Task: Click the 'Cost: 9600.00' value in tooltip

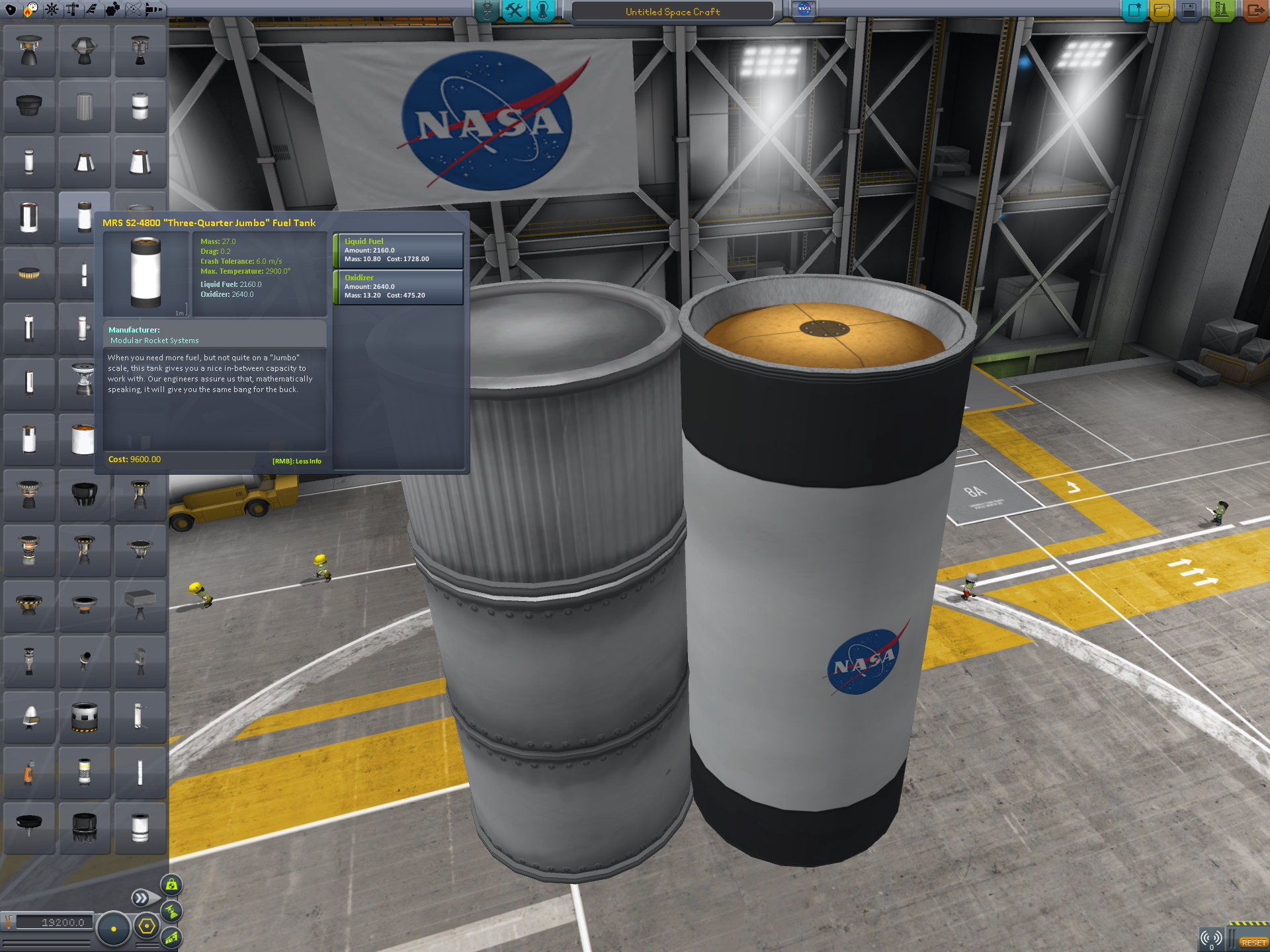Action: (x=134, y=459)
